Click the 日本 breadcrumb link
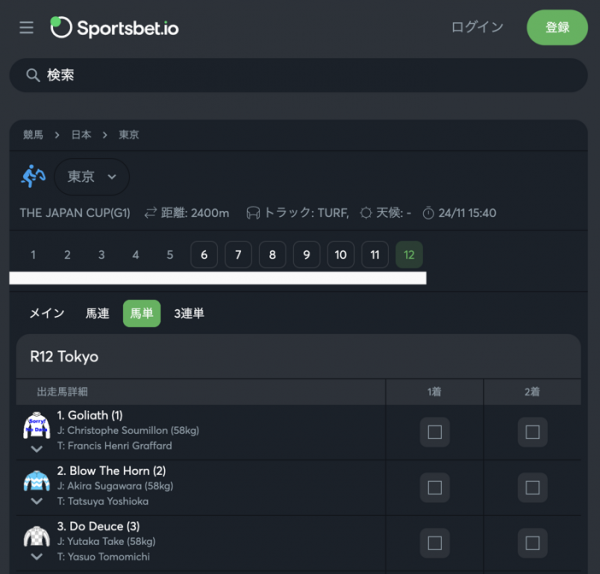The height and width of the screenshot is (574, 600). [81, 135]
